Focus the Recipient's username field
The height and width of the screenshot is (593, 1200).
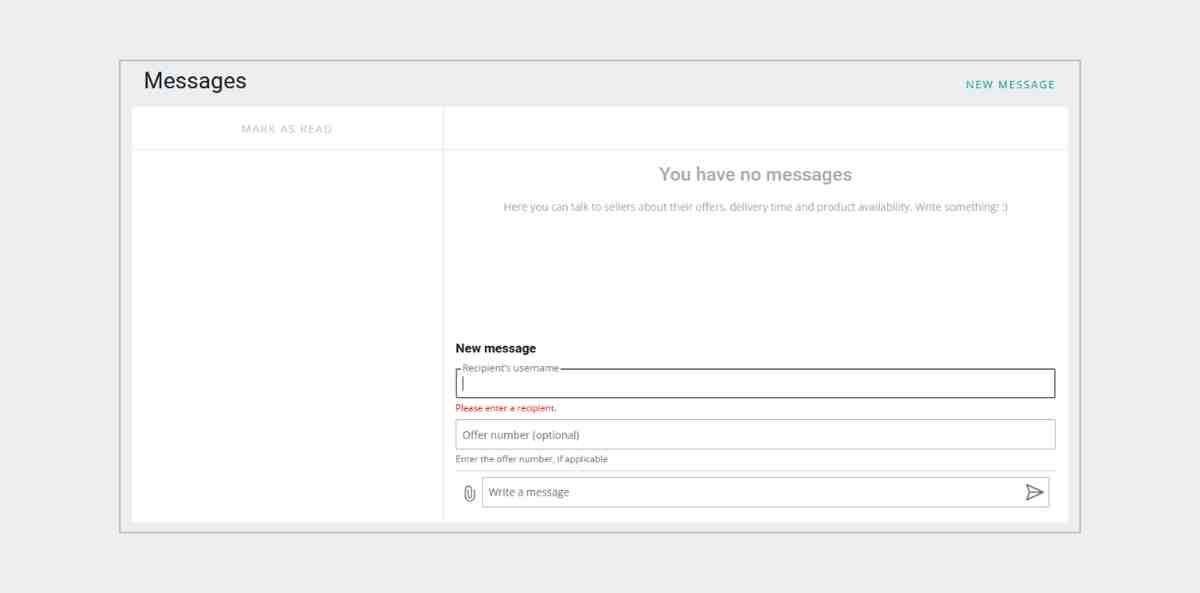click(x=755, y=383)
